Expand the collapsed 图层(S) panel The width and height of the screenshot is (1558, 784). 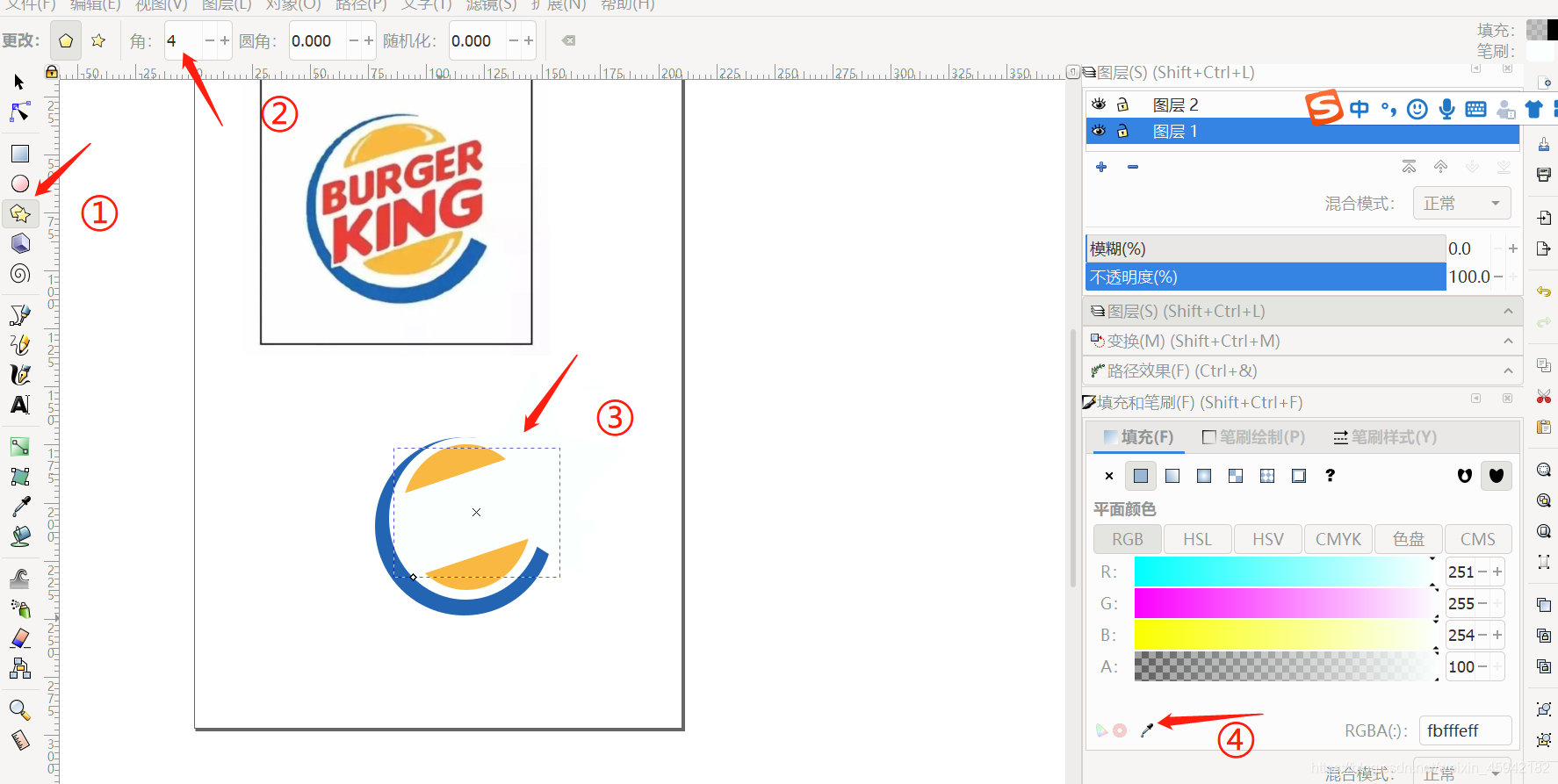coord(1302,311)
